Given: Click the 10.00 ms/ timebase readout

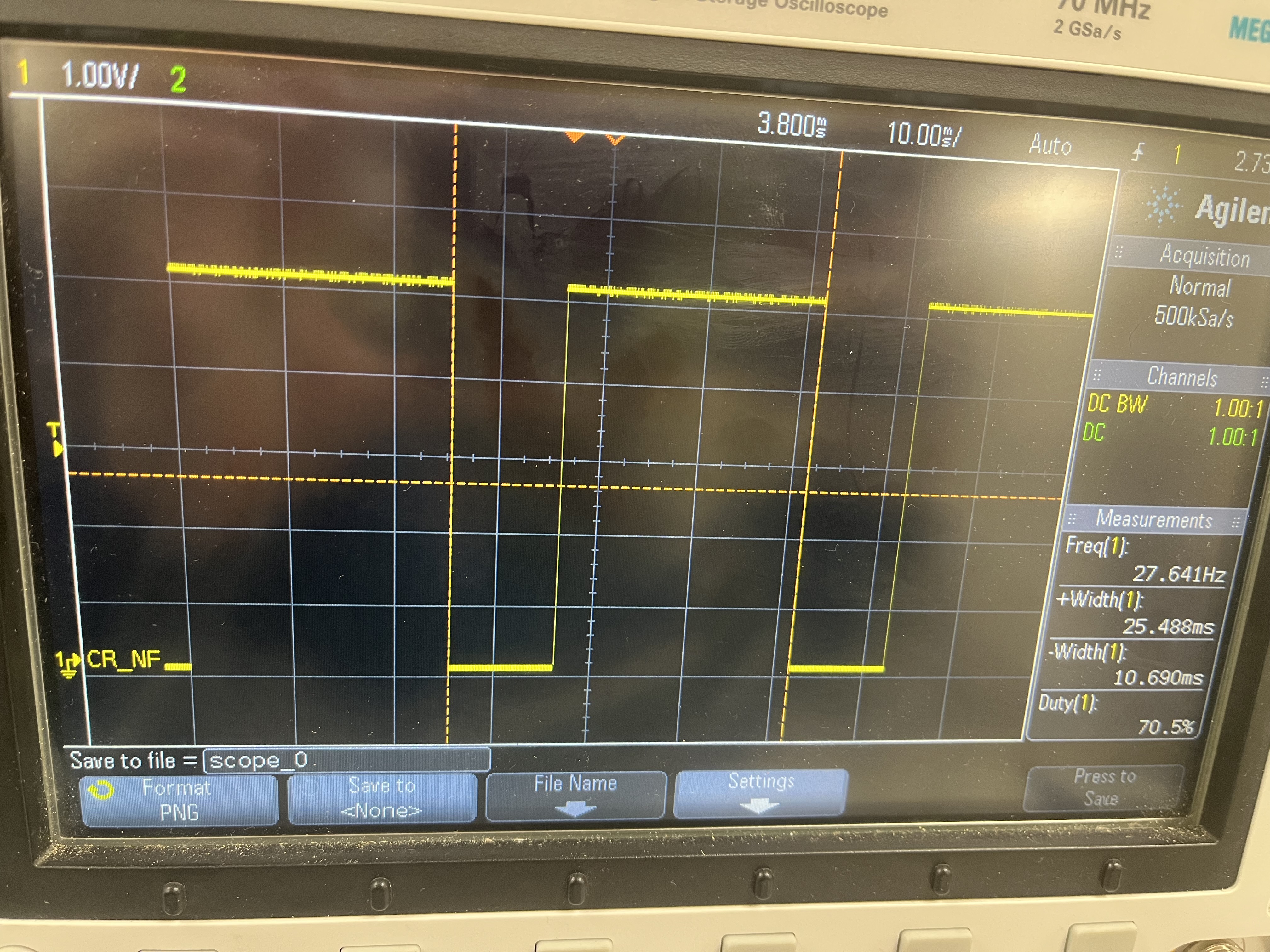Looking at the screenshot, I should 924,134.
